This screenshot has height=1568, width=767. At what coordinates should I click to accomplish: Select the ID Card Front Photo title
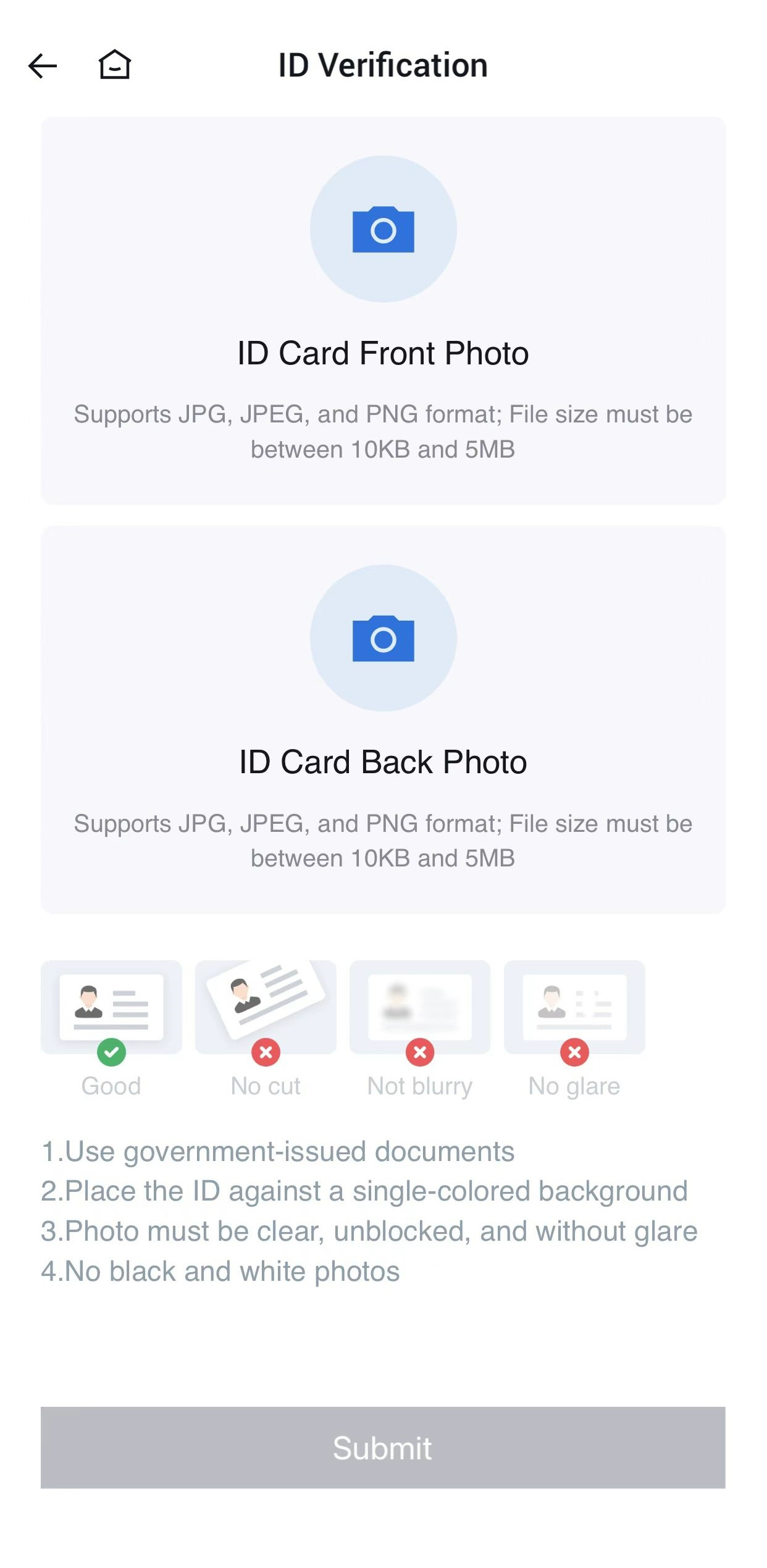click(x=383, y=353)
